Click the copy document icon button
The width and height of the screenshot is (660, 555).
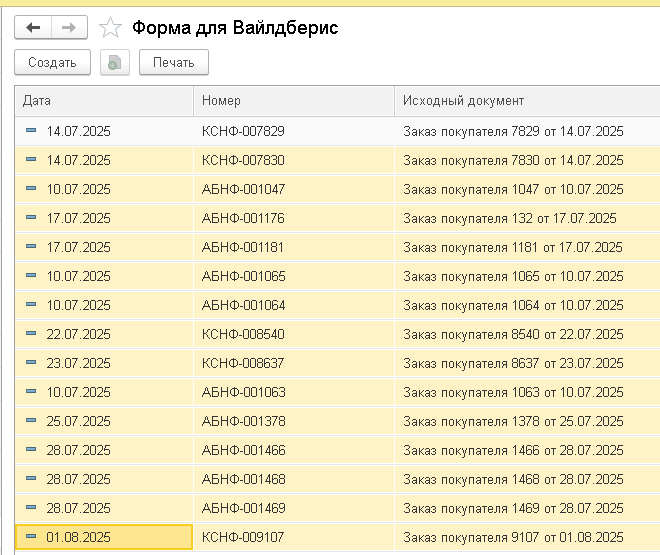point(115,62)
